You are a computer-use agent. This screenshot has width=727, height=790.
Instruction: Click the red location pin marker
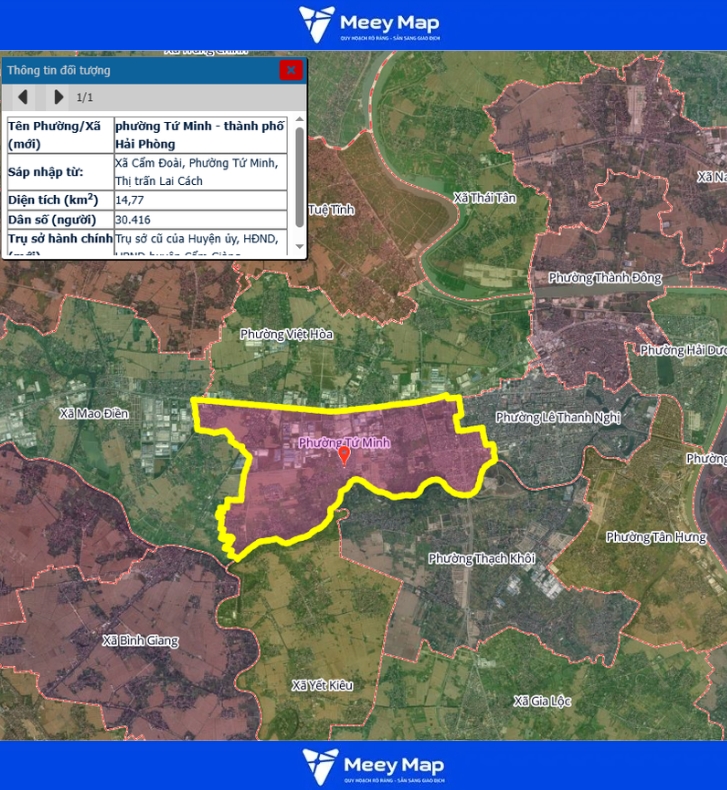[x=344, y=455]
